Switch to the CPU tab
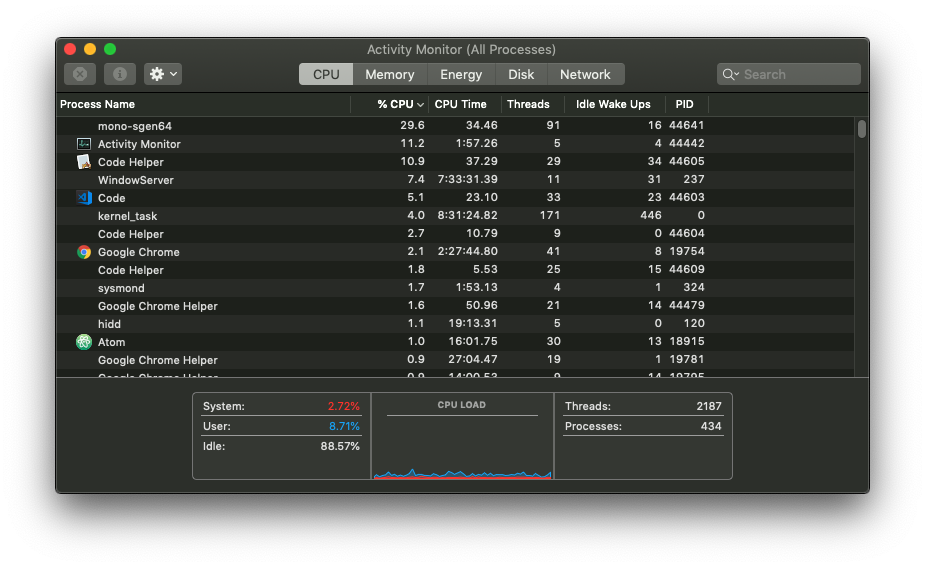Viewport: 925px width, 567px height. (326, 74)
